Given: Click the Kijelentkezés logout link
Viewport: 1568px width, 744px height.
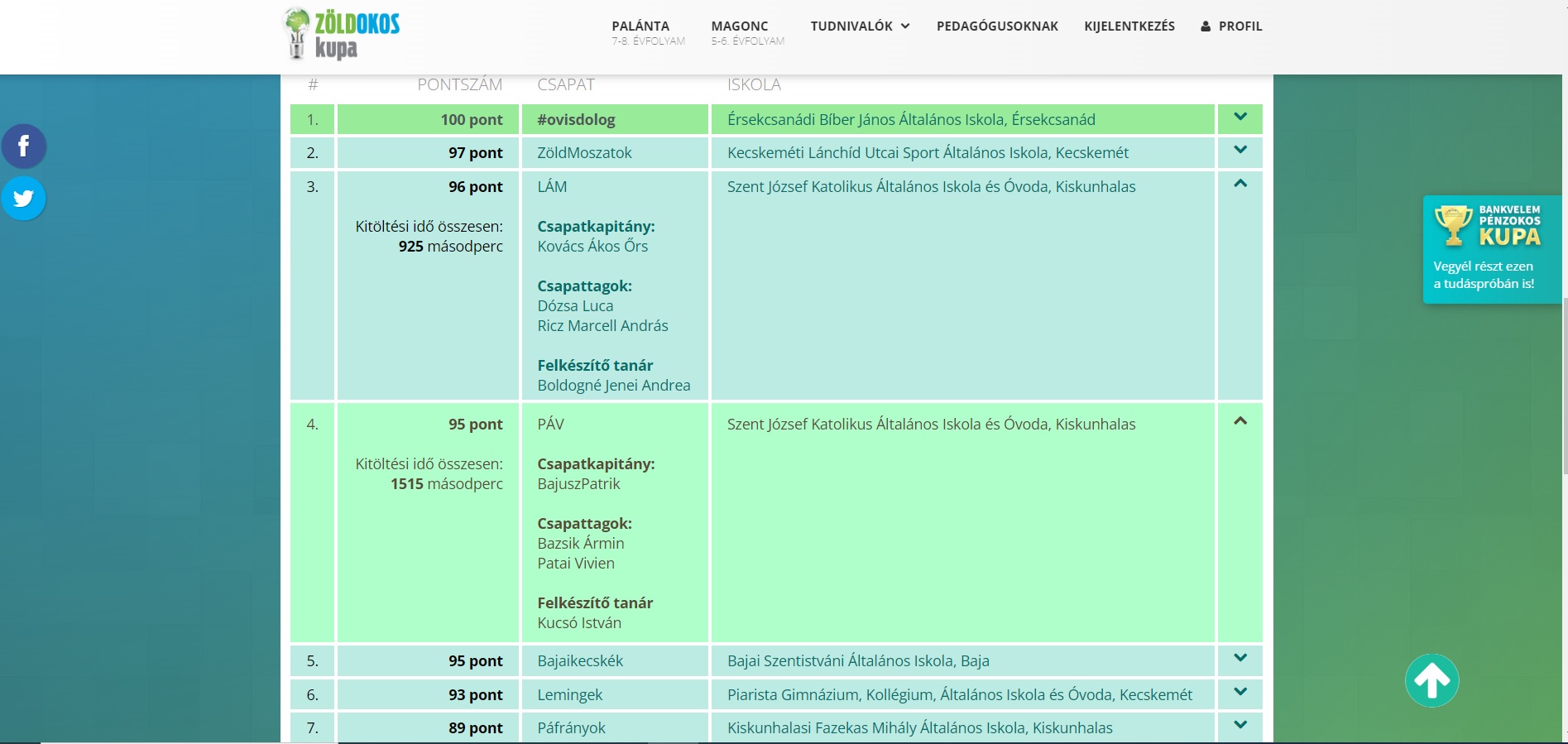Looking at the screenshot, I should tap(1129, 26).
